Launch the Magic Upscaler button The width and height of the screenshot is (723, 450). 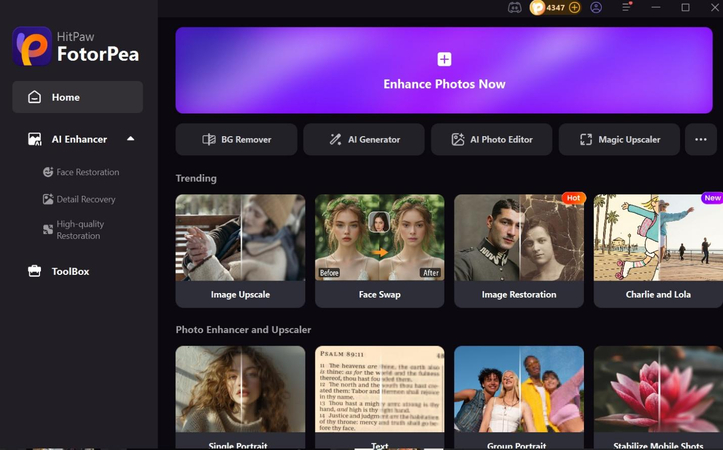click(619, 139)
